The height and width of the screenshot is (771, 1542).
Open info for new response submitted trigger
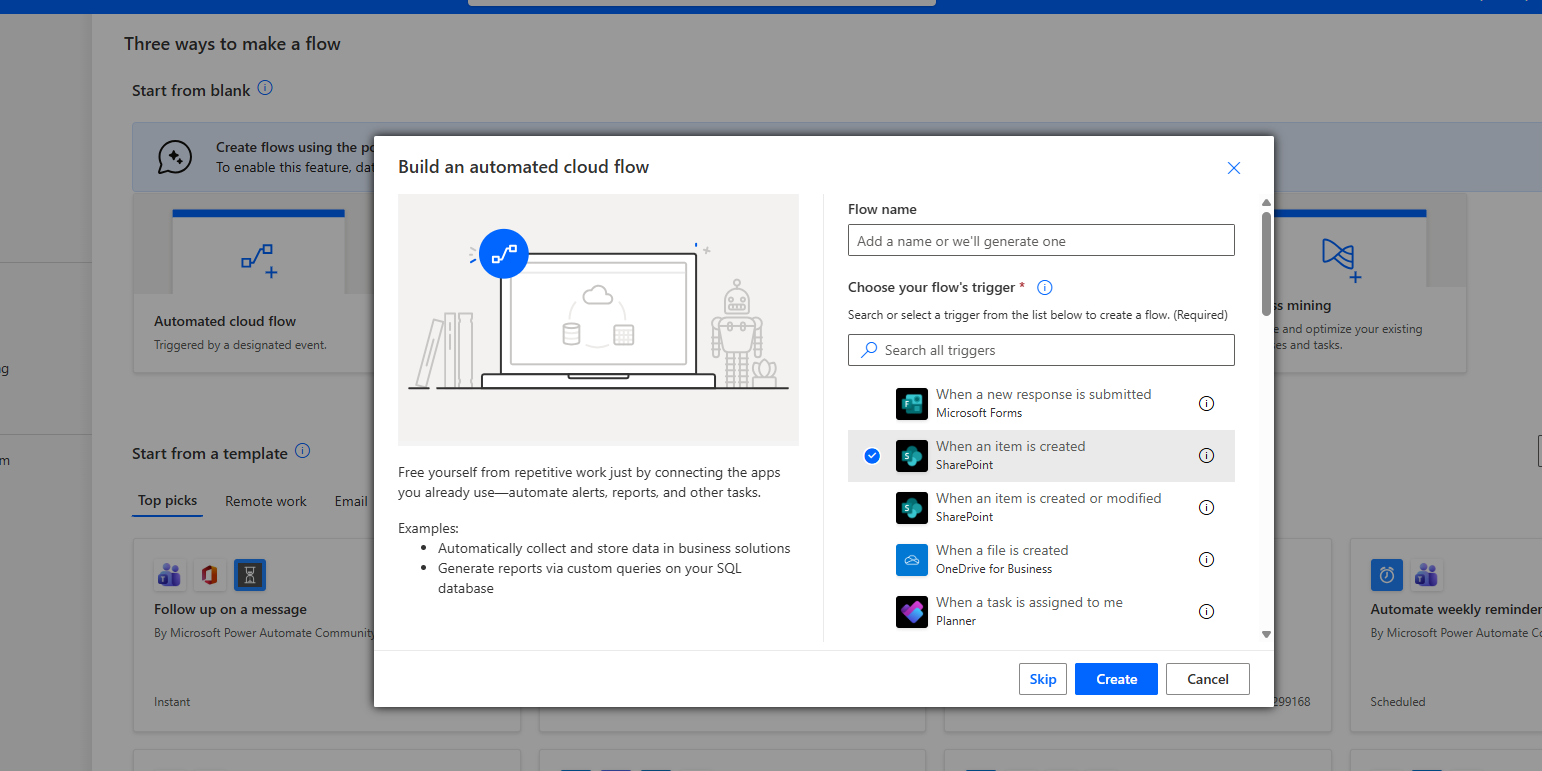[1206, 404]
